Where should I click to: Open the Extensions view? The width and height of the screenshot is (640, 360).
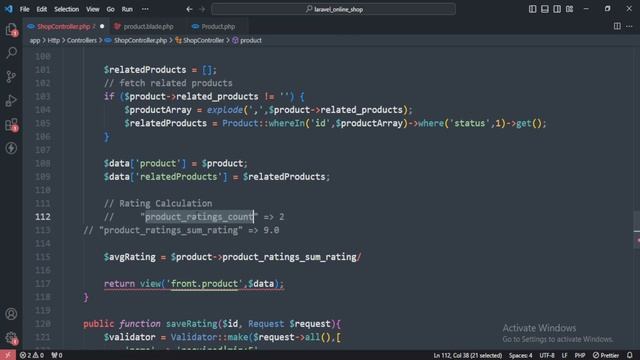point(11,124)
